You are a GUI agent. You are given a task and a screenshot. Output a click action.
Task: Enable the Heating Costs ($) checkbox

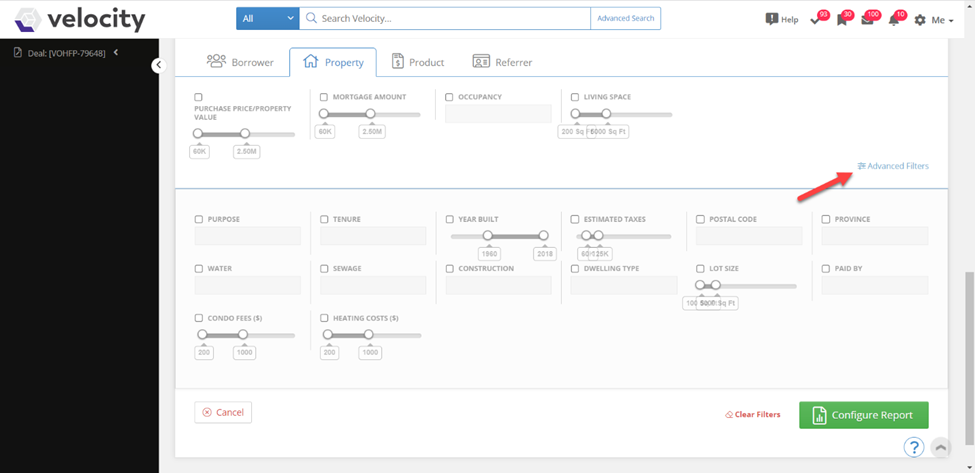coord(324,318)
